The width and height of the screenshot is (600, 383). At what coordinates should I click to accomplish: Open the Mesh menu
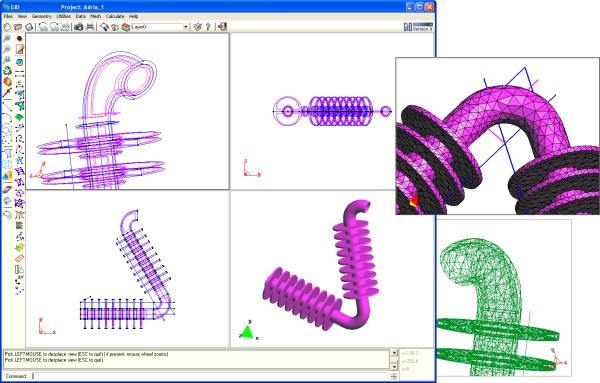[x=95, y=16]
